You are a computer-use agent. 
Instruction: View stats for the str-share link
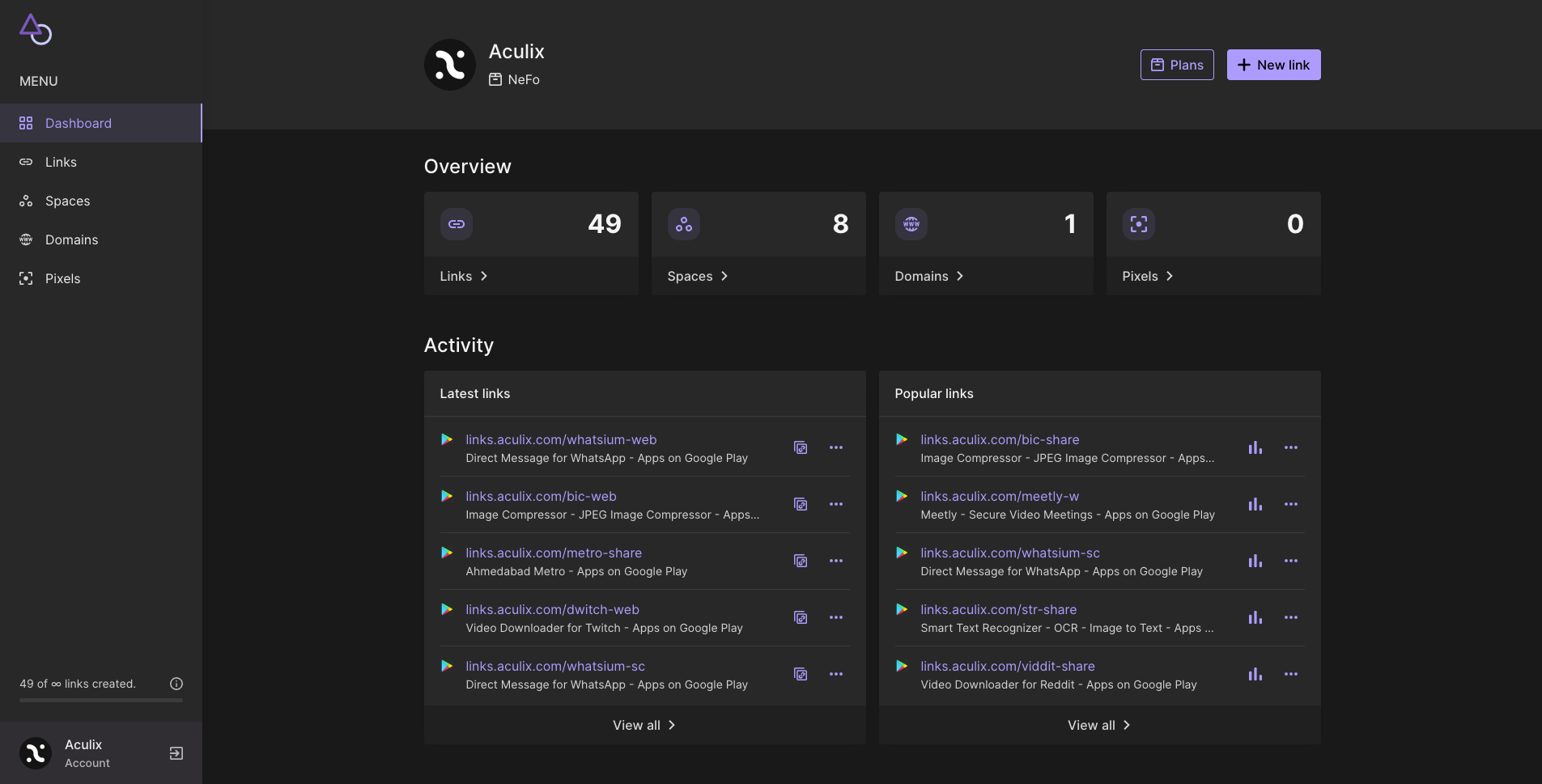pos(1255,617)
